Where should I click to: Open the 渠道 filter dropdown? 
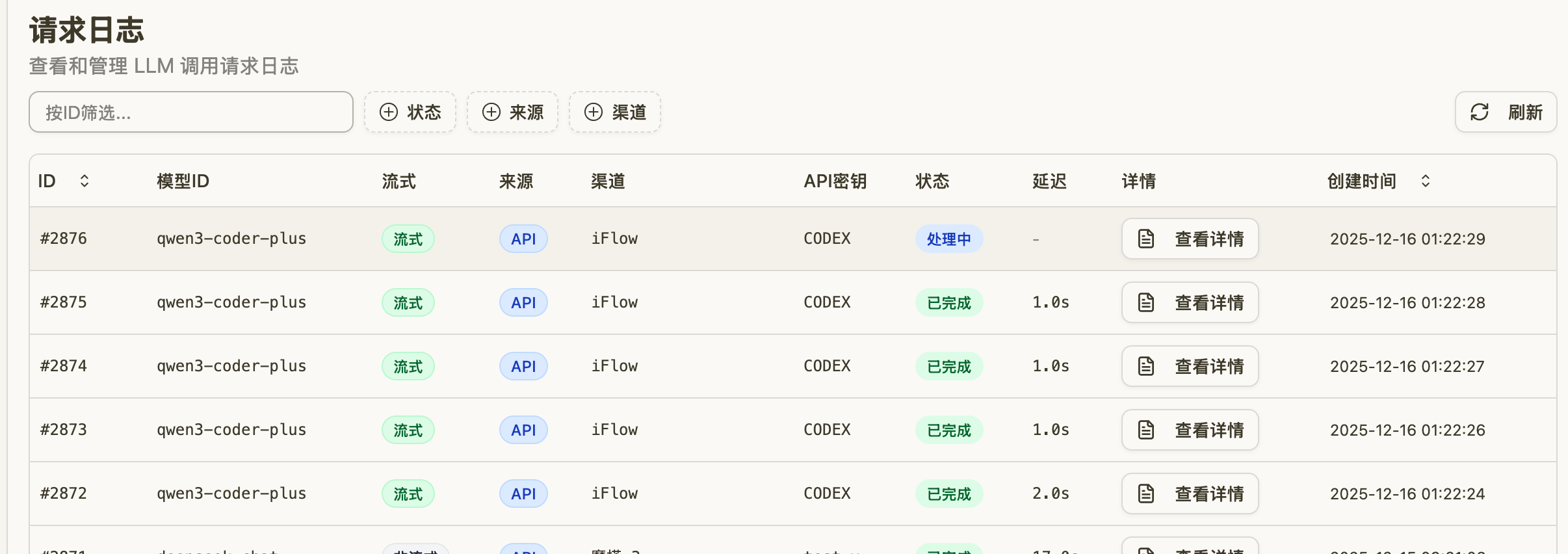615,112
